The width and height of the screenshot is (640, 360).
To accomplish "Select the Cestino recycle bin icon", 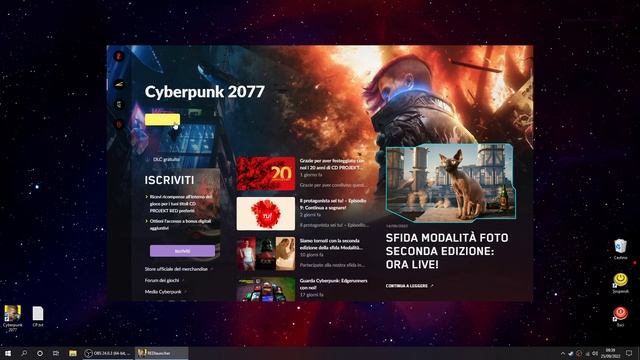I will coord(620,249).
